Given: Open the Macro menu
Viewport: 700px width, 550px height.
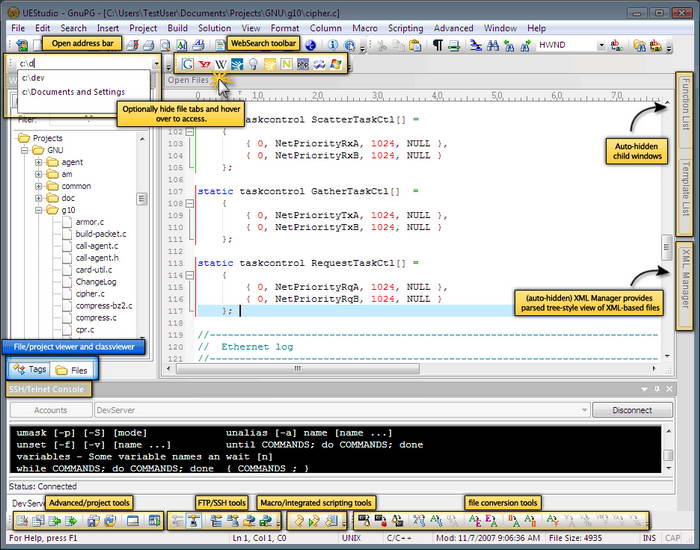Looking at the screenshot, I should 364,28.
